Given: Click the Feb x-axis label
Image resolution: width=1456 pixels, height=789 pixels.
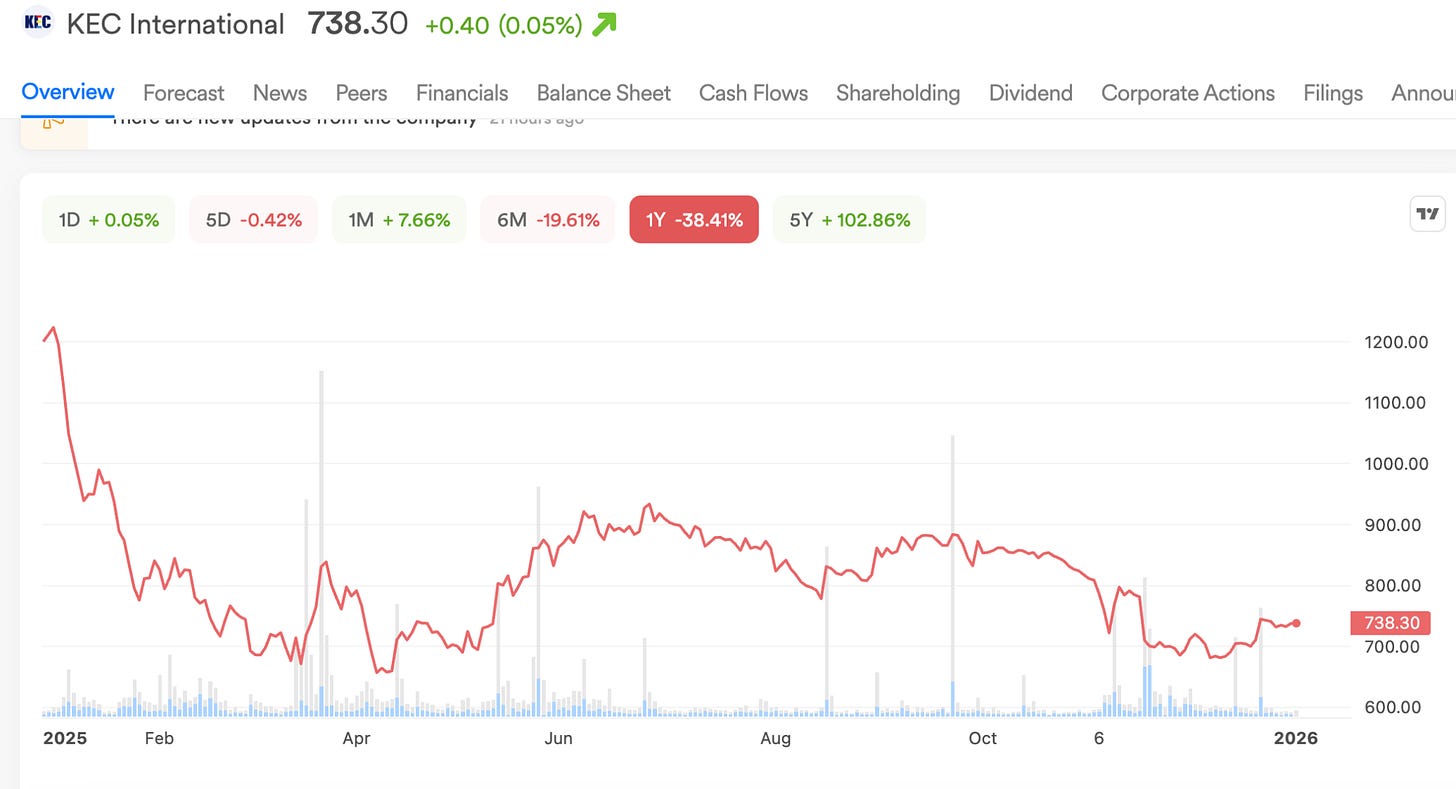Looking at the screenshot, I should 159,739.
